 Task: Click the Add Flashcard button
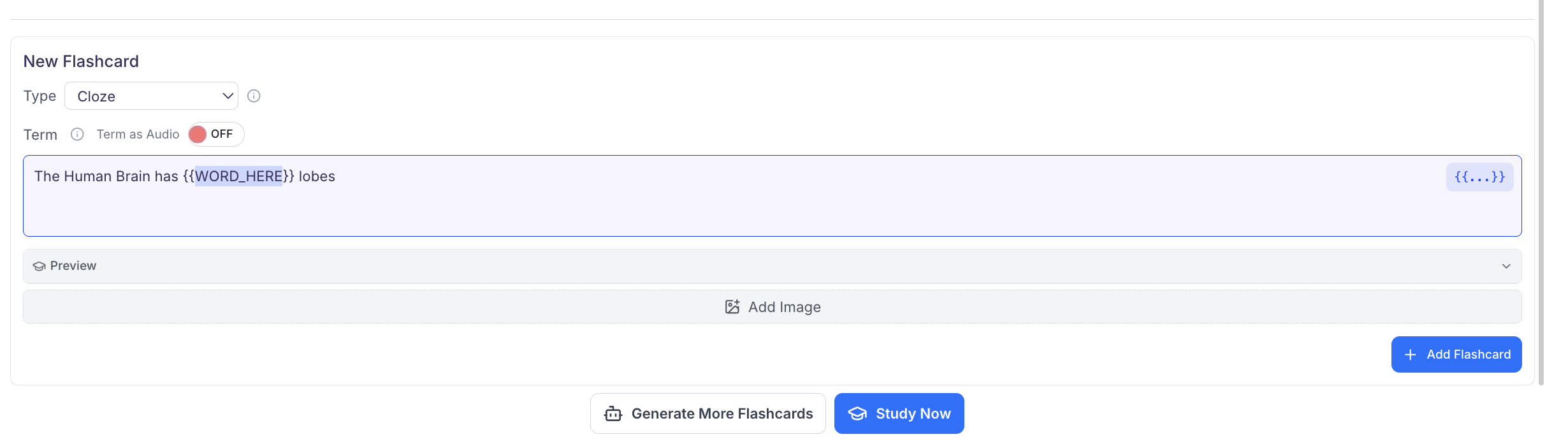click(x=1456, y=354)
